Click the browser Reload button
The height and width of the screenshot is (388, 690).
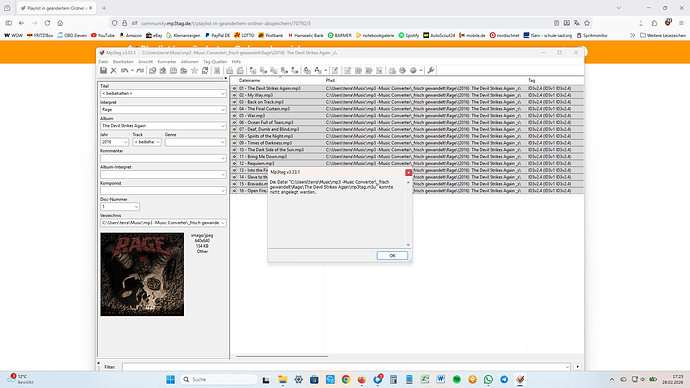point(48,23)
